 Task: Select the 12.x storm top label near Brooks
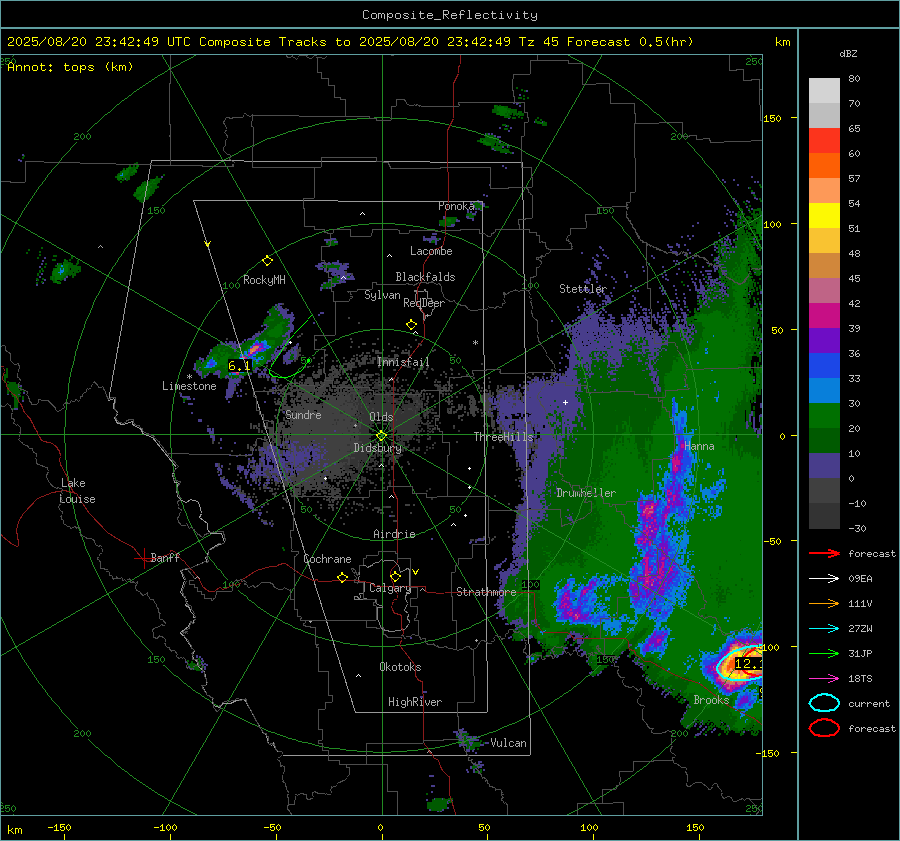tap(748, 664)
